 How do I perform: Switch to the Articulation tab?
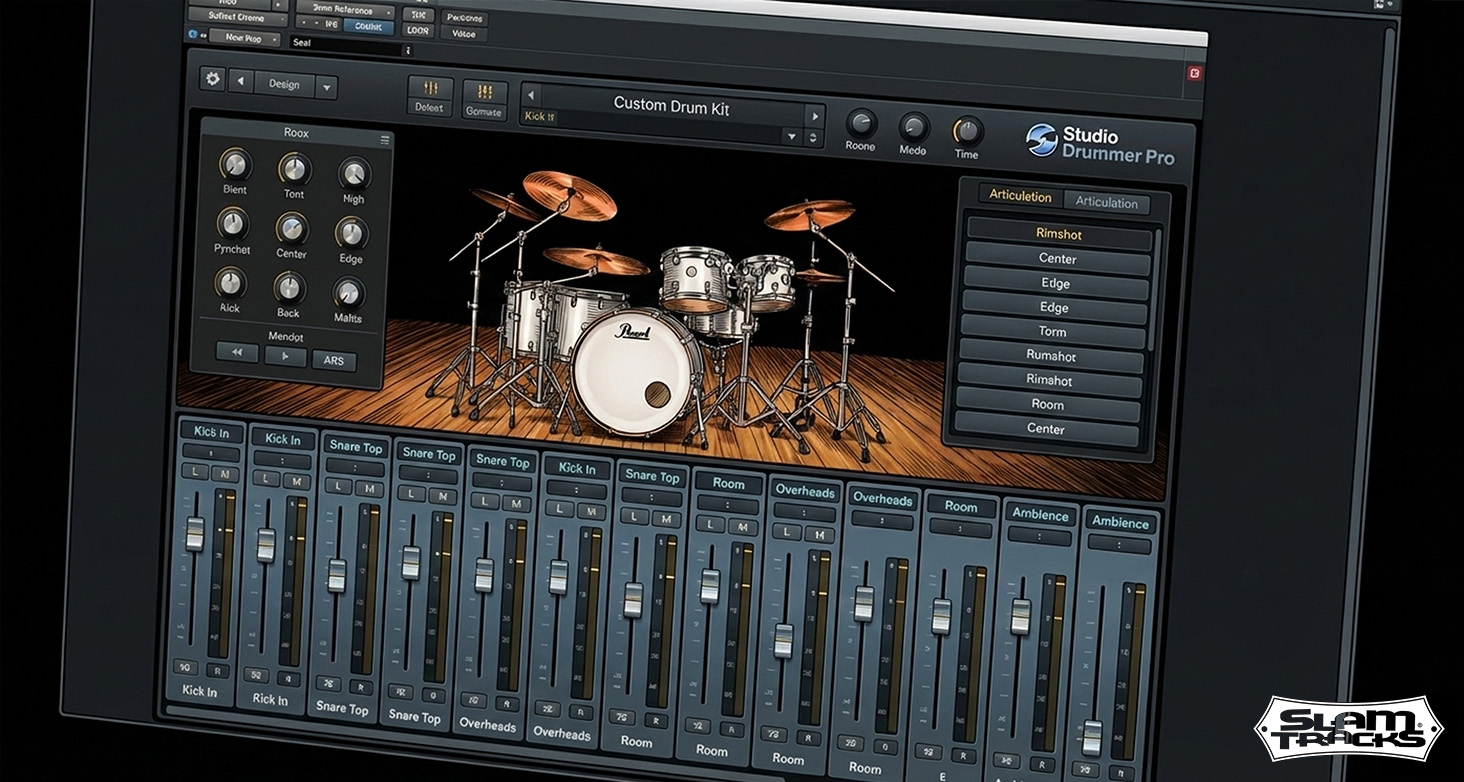coord(1106,203)
